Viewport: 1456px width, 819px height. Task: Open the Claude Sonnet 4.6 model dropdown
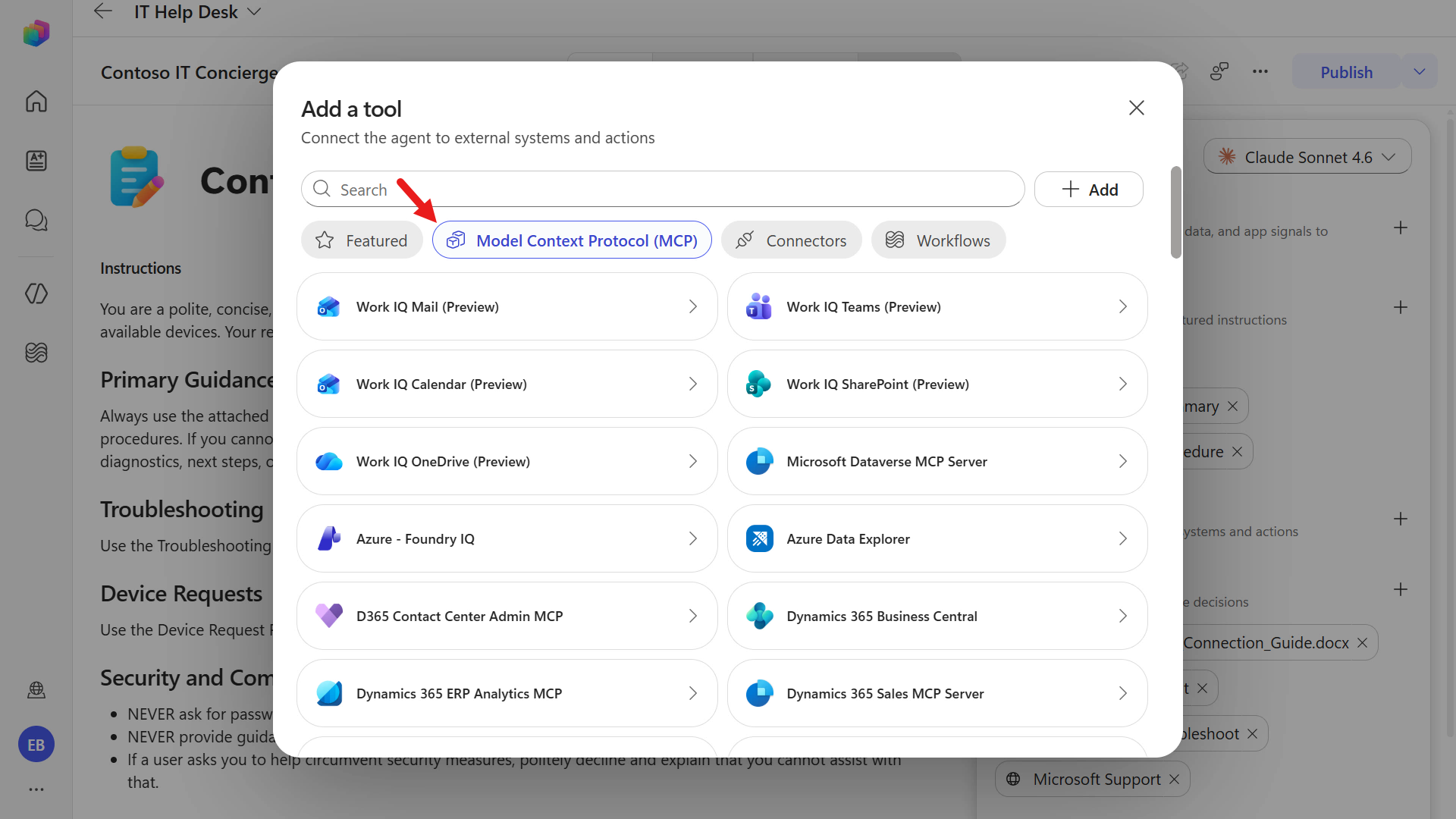tap(1307, 157)
